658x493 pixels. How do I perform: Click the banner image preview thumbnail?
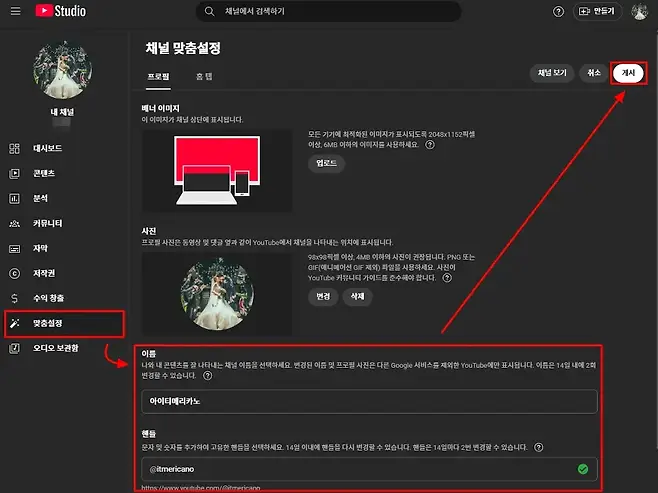(217, 171)
